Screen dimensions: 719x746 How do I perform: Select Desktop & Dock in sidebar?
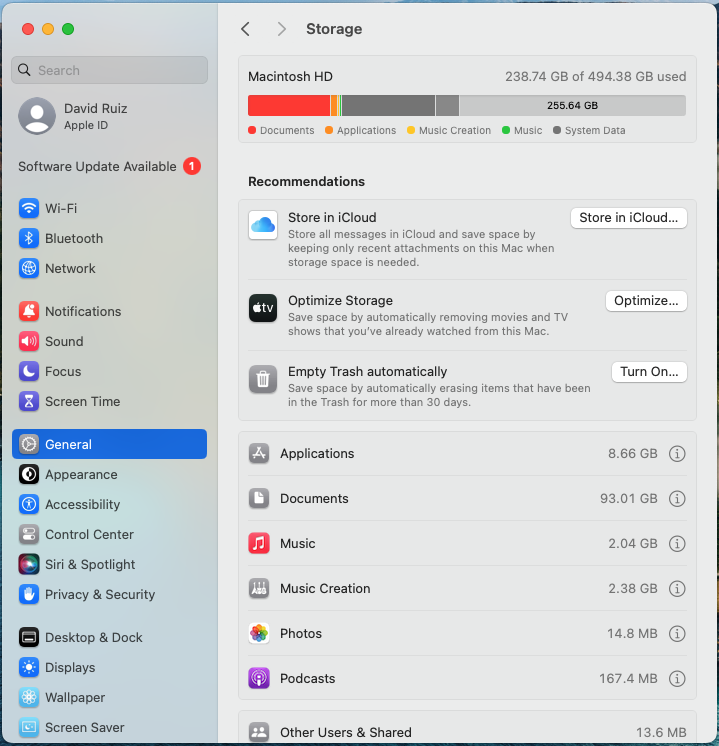coord(93,638)
